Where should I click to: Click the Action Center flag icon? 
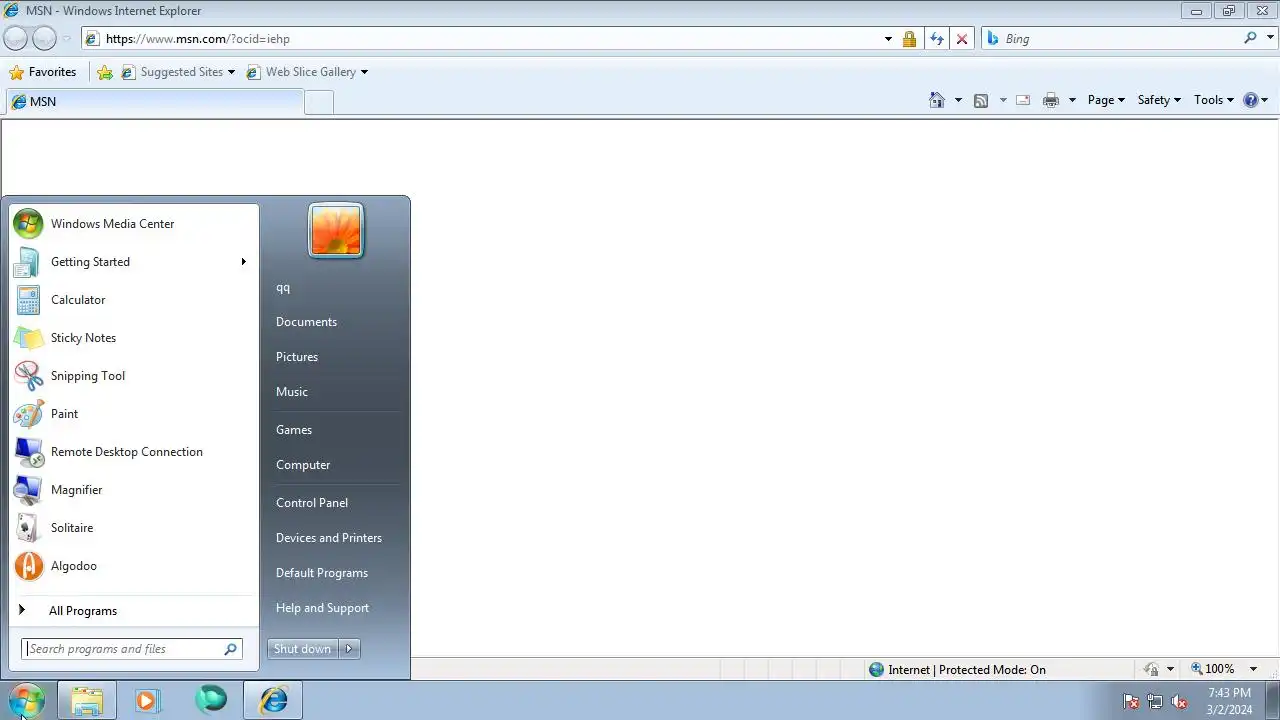(1131, 702)
